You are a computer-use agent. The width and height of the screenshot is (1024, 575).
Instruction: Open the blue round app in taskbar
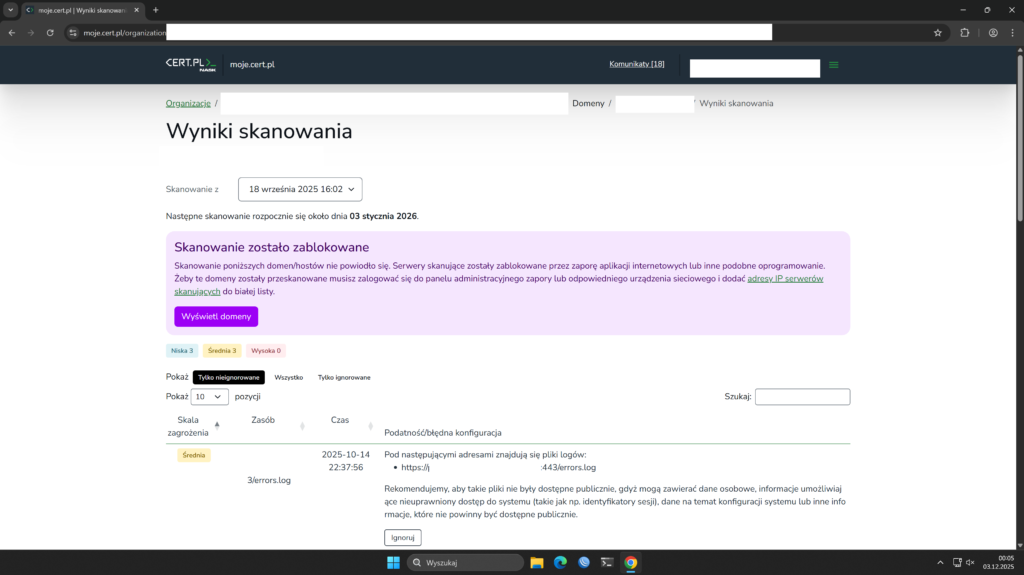pos(584,563)
